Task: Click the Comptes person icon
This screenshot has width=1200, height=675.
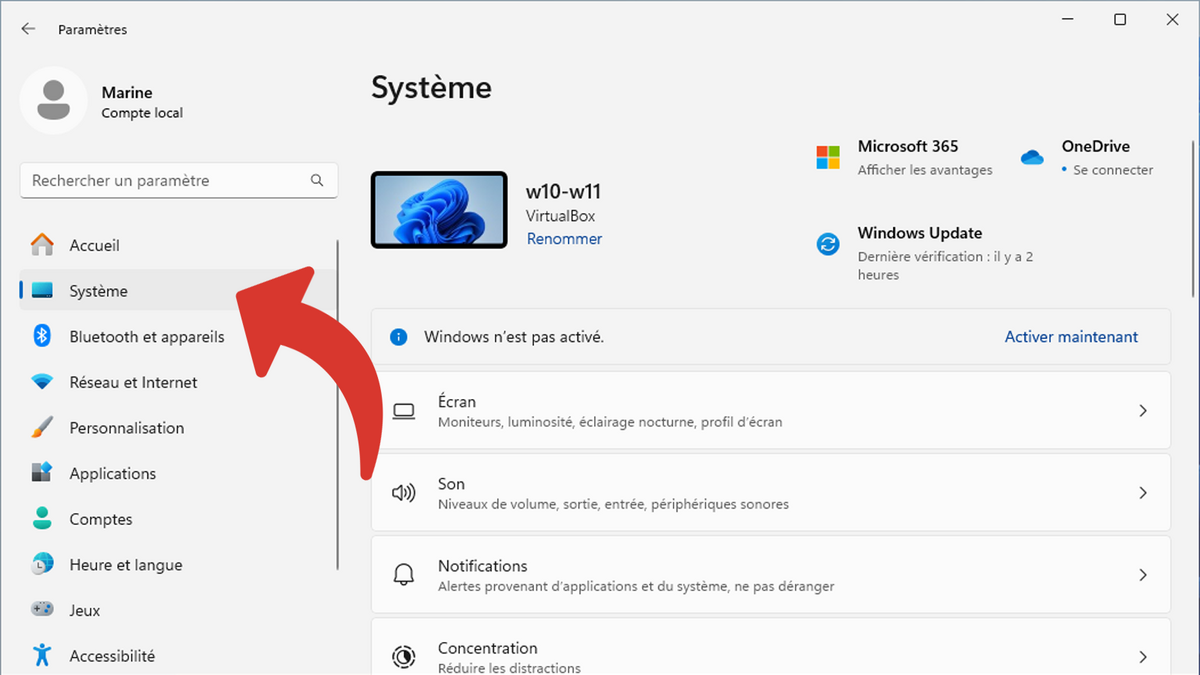Action: pyautogui.click(x=42, y=519)
